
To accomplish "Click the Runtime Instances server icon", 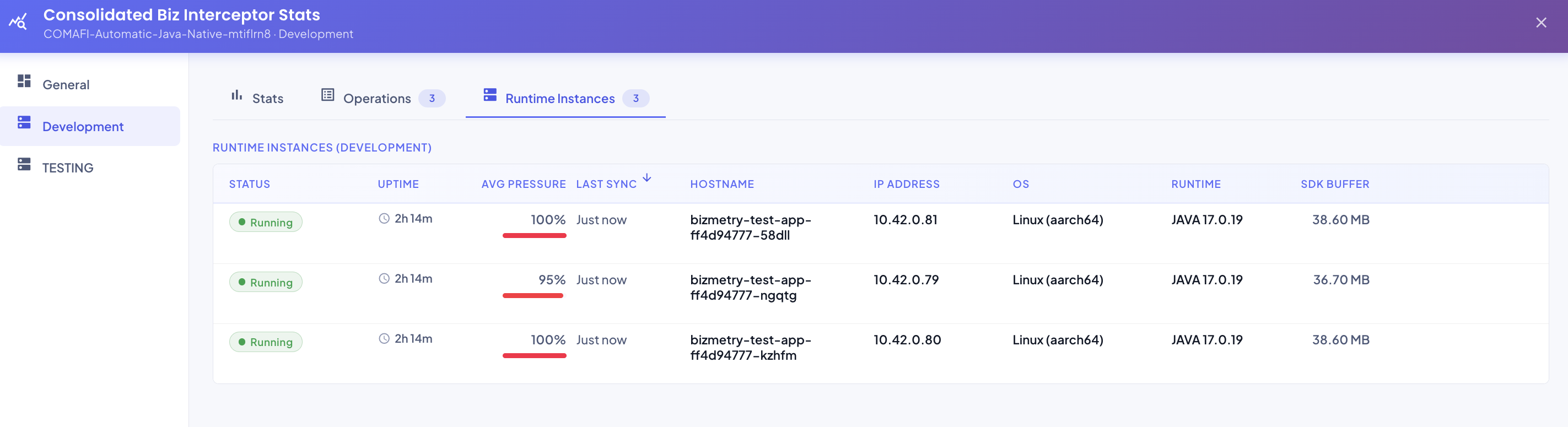I will tap(490, 94).
